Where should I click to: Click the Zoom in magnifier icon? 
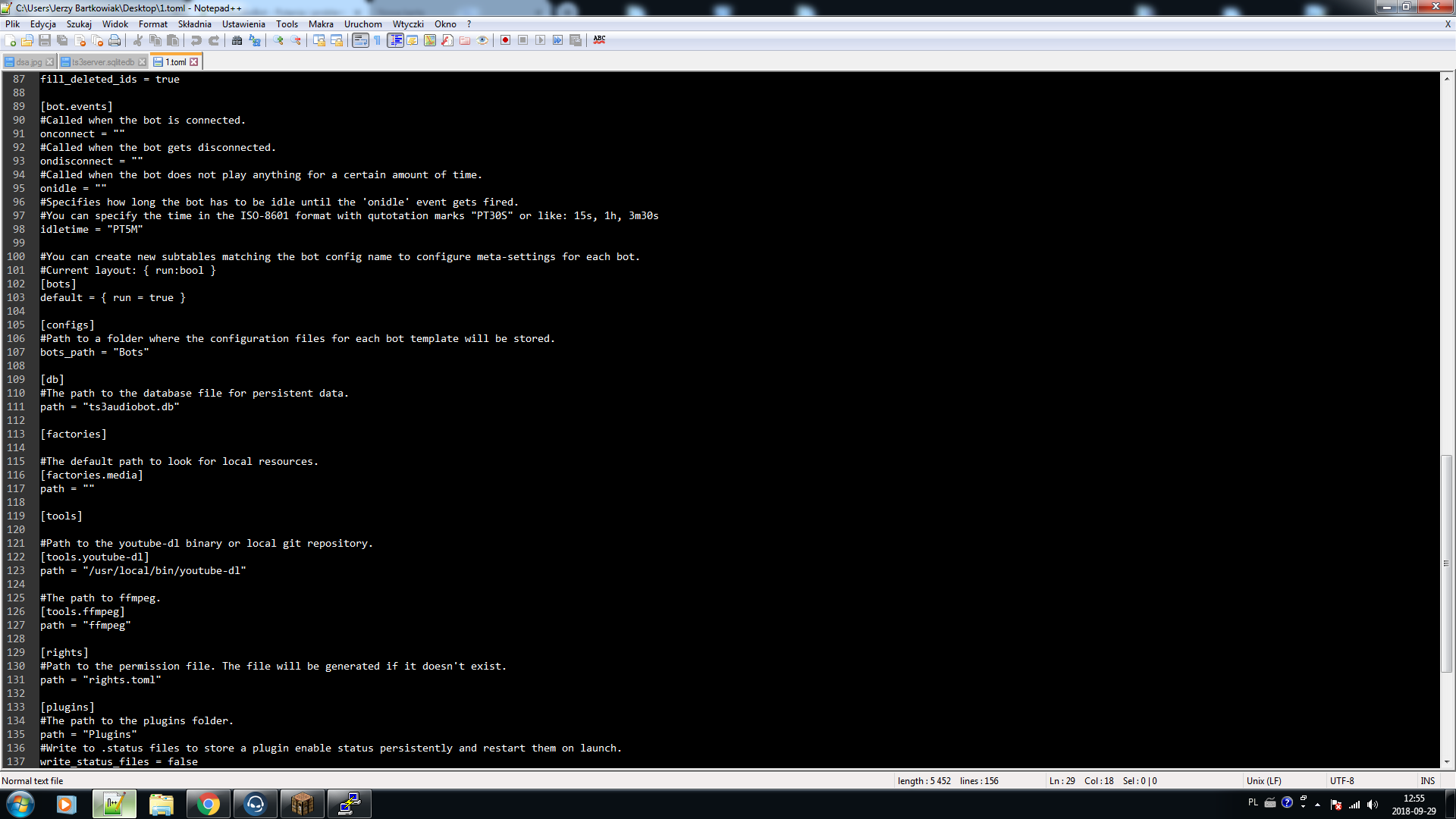point(278,40)
